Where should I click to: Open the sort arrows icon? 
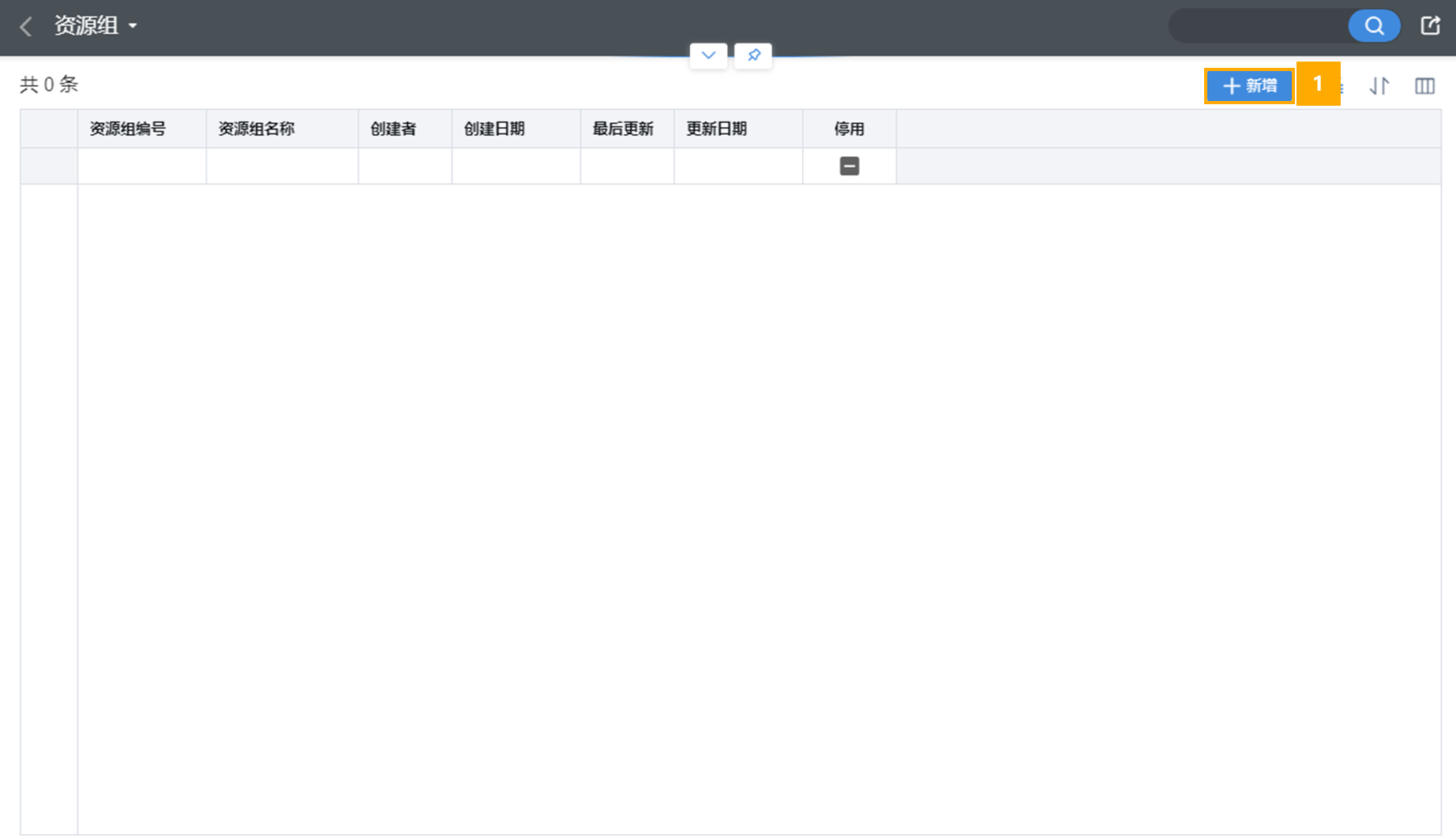pos(1379,85)
